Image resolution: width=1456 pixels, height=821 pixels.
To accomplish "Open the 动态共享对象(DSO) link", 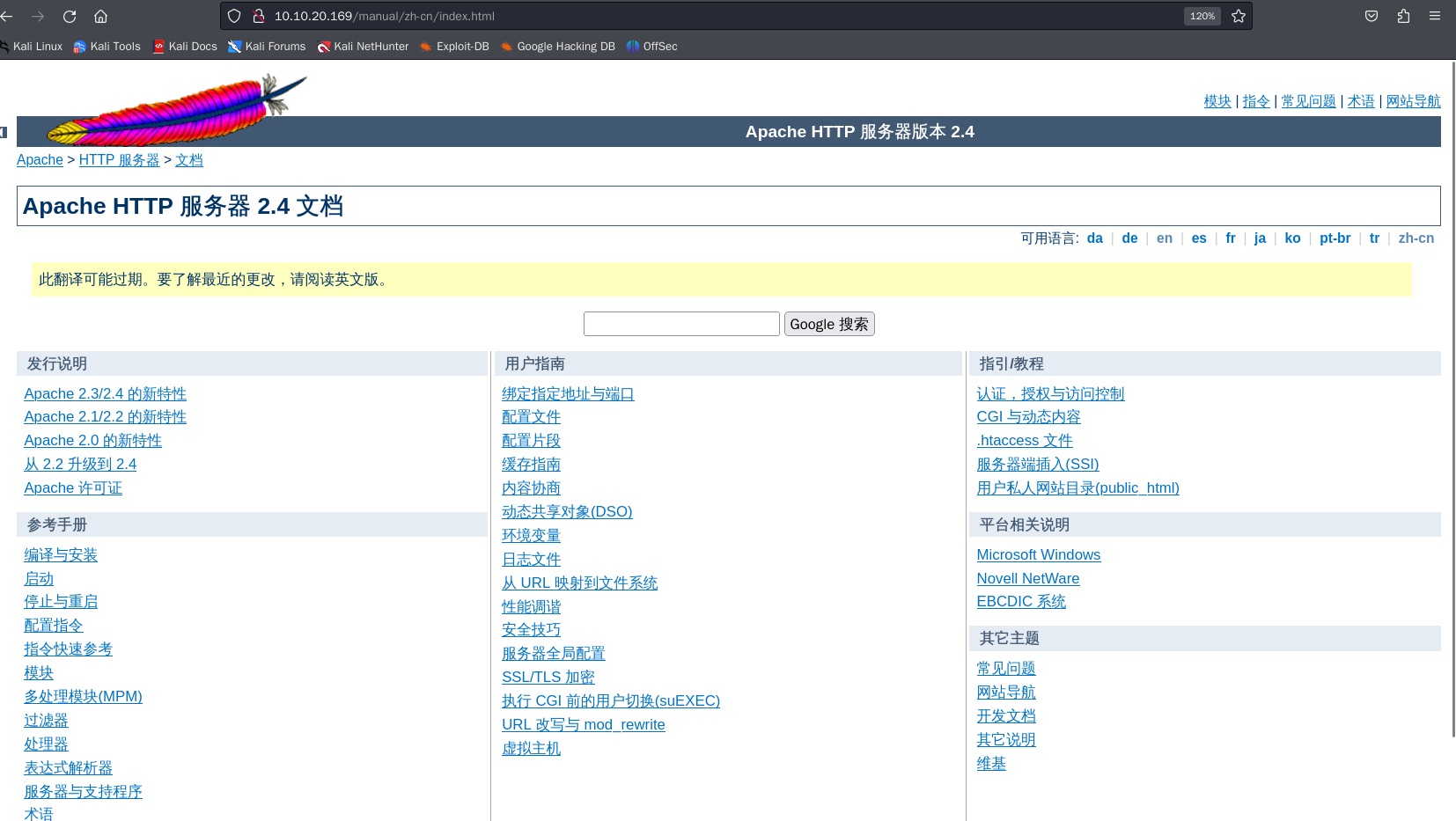I will [567, 512].
